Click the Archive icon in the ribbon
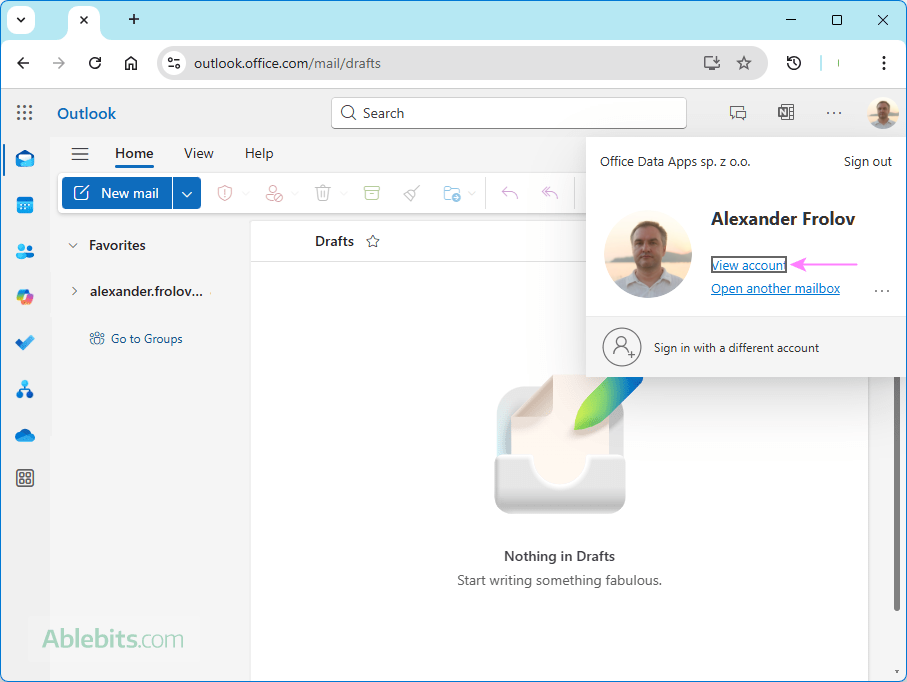 tap(371, 193)
